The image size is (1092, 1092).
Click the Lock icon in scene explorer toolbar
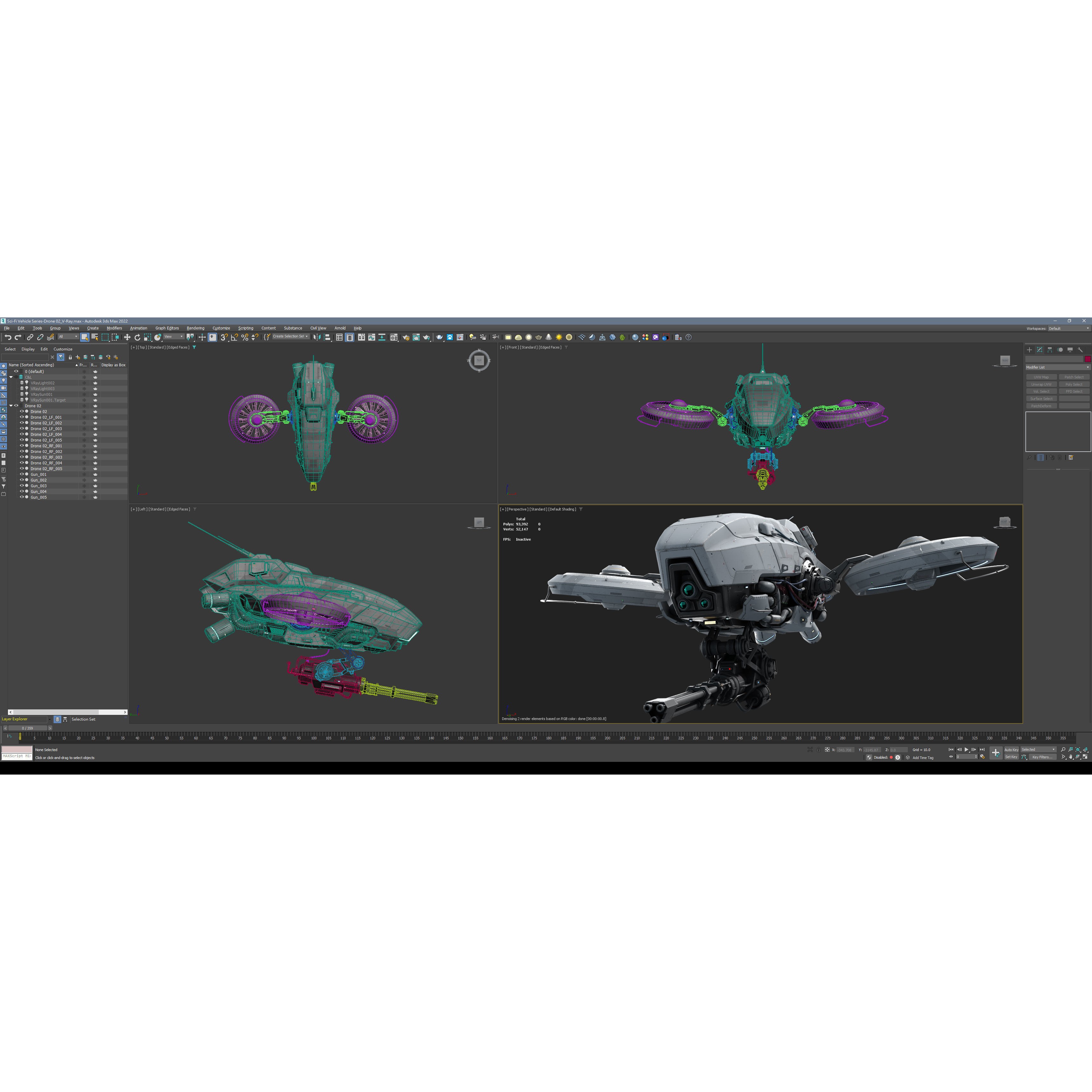tap(70, 357)
